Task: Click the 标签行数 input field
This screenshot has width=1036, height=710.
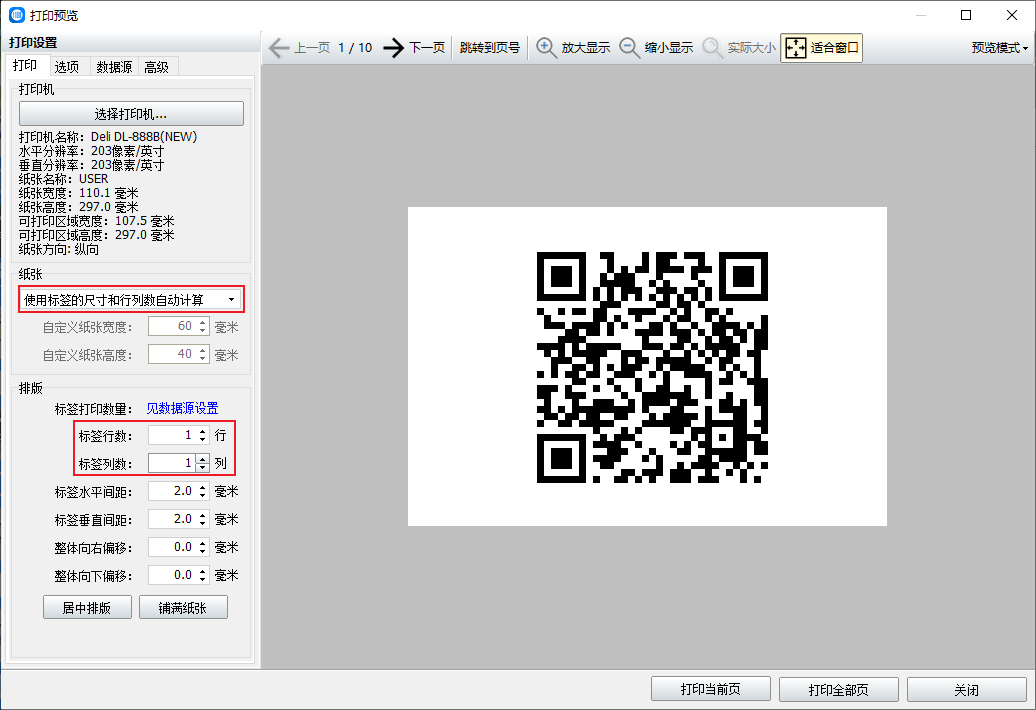Action: coord(172,435)
